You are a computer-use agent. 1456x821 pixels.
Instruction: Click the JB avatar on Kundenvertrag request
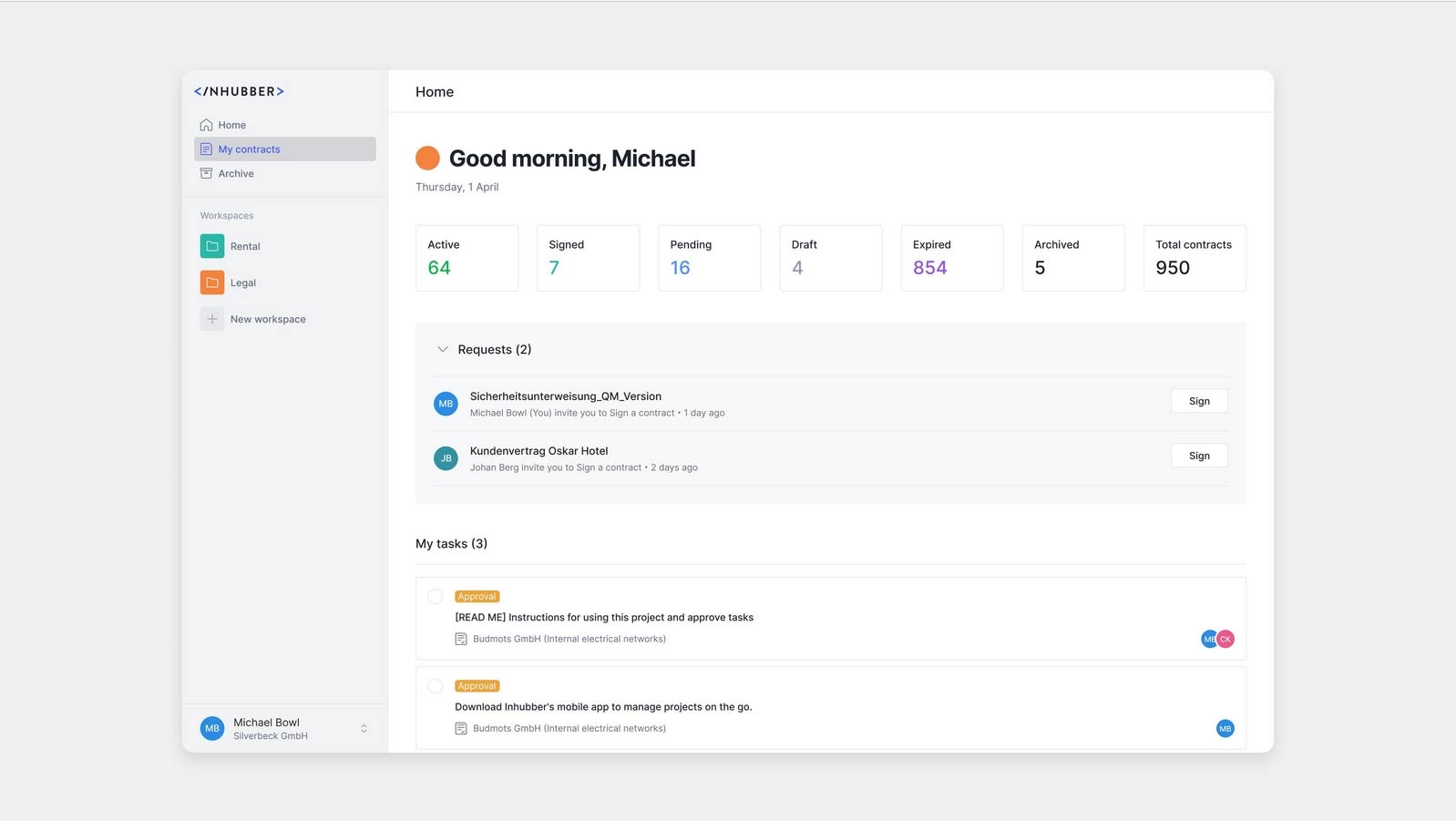[x=446, y=458]
